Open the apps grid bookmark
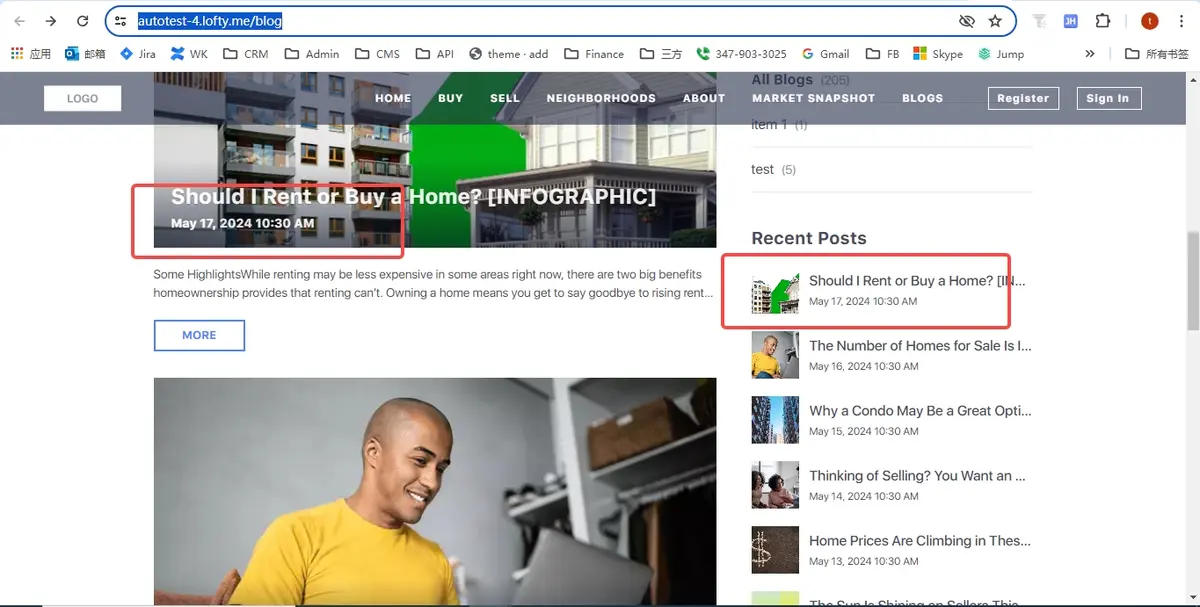This screenshot has width=1200, height=607. pyautogui.click(x=31, y=54)
